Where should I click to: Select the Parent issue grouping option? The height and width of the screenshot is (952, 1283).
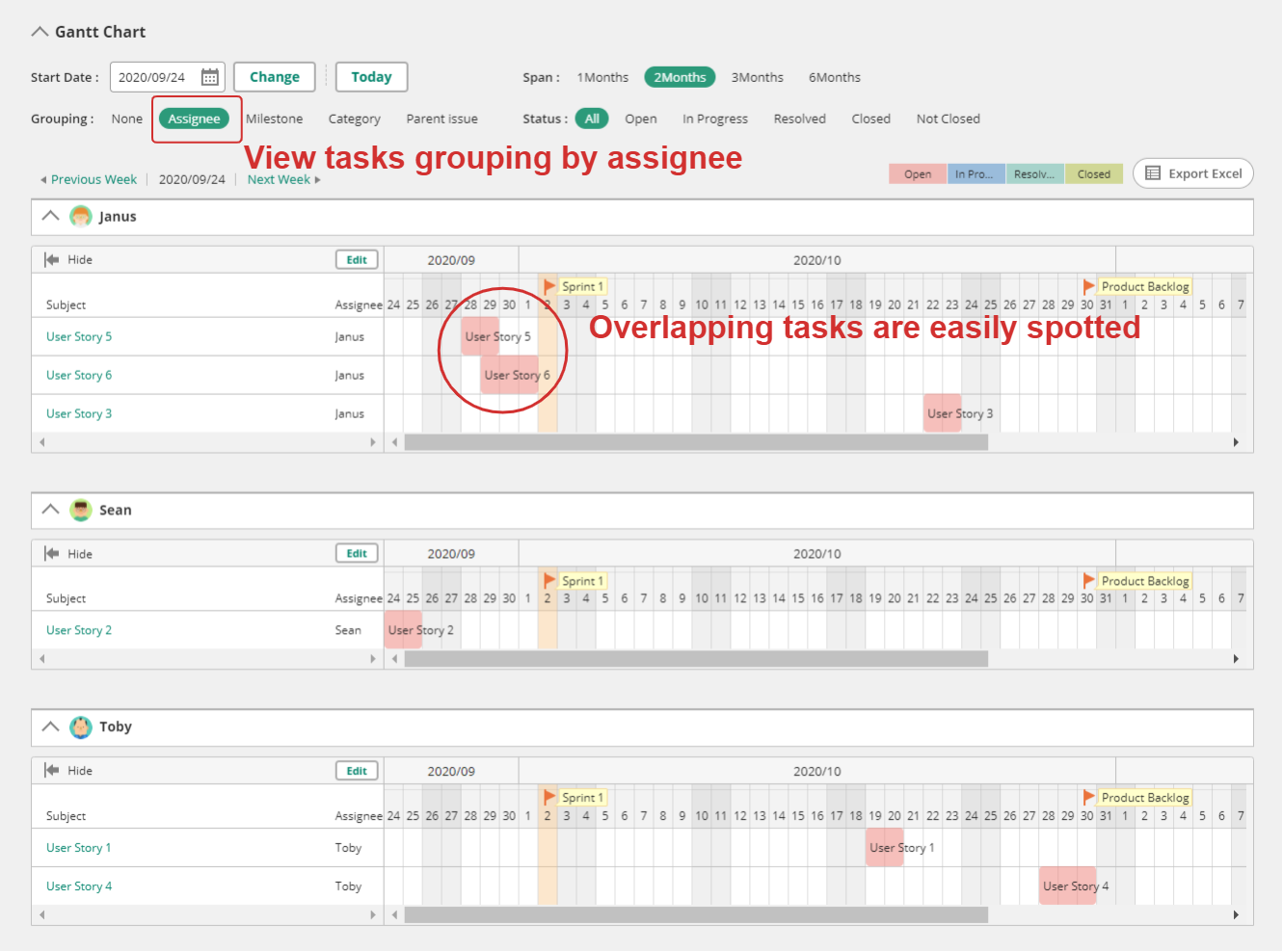tap(441, 118)
